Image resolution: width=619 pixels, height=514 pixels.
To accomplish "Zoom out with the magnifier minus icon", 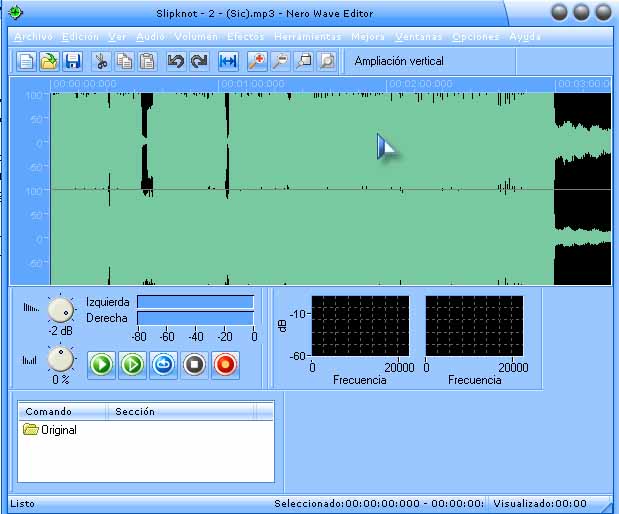I will click(280, 62).
